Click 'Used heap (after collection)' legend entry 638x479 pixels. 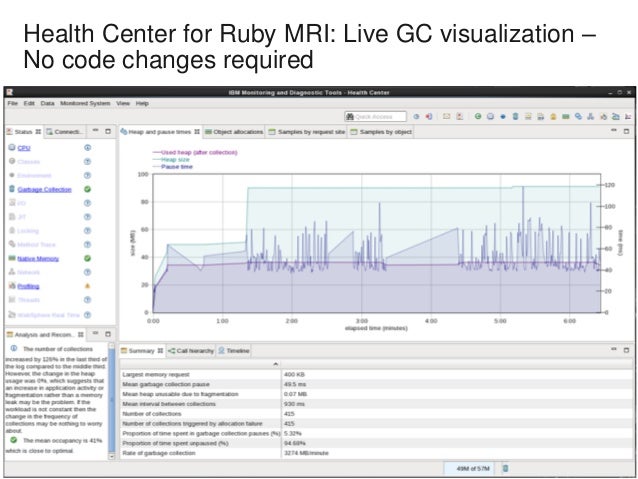(195, 152)
